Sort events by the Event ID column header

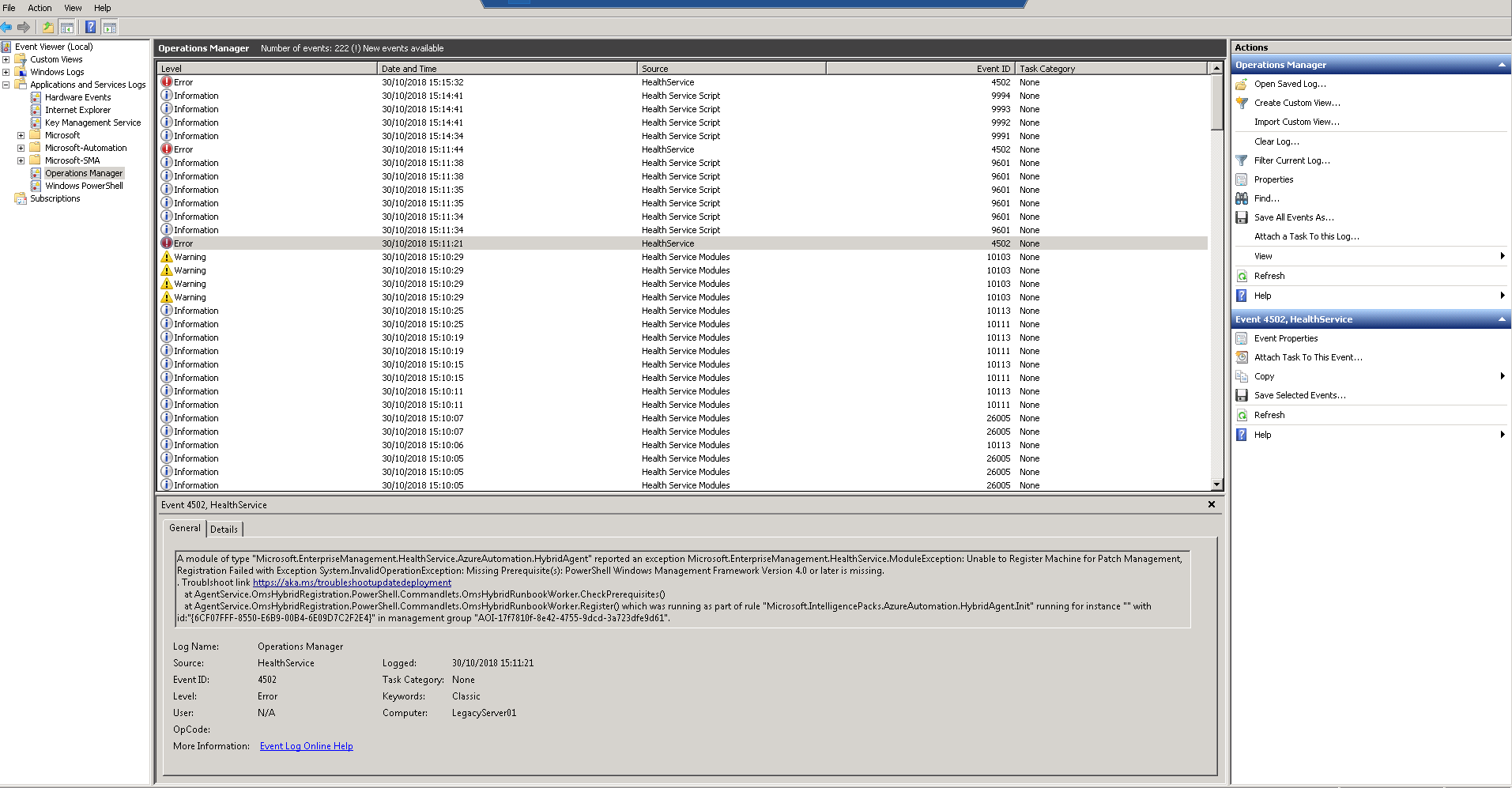point(920,69)
